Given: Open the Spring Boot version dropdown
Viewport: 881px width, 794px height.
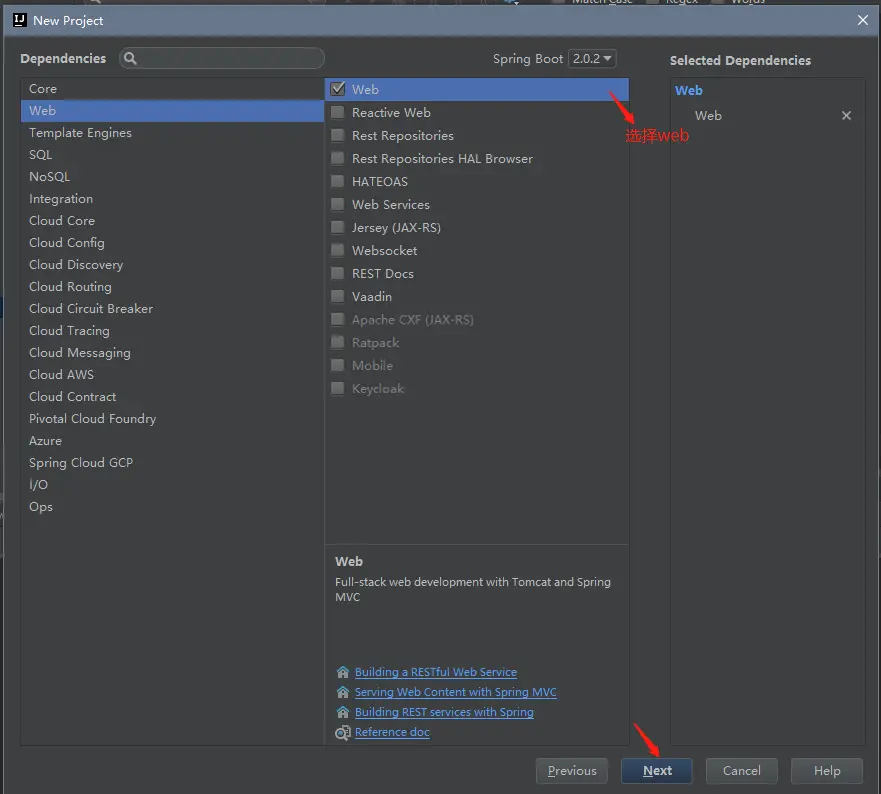Looking at the screenshot, I should pos(592,58).
